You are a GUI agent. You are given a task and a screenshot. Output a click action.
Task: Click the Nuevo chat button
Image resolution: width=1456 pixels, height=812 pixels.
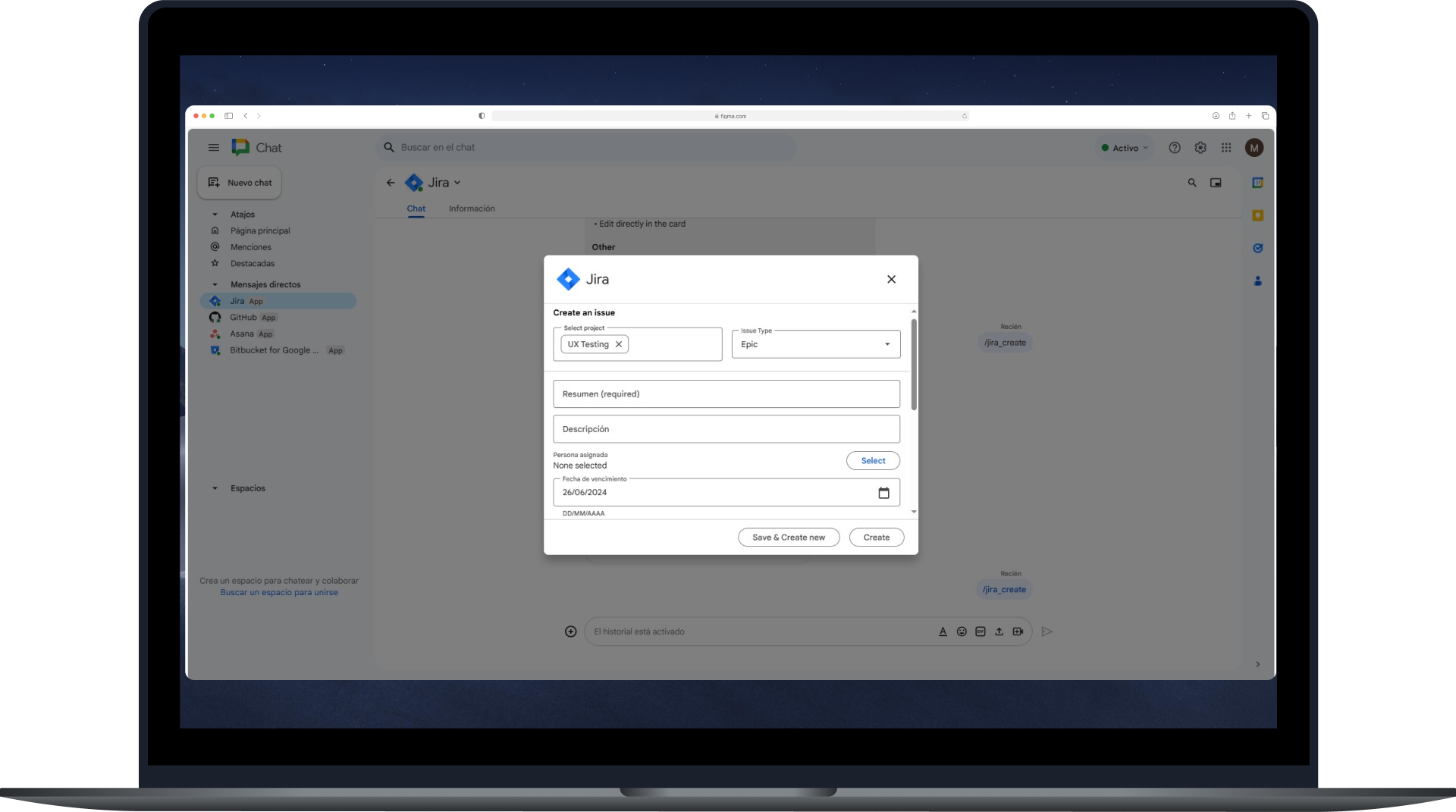point(240,183)
